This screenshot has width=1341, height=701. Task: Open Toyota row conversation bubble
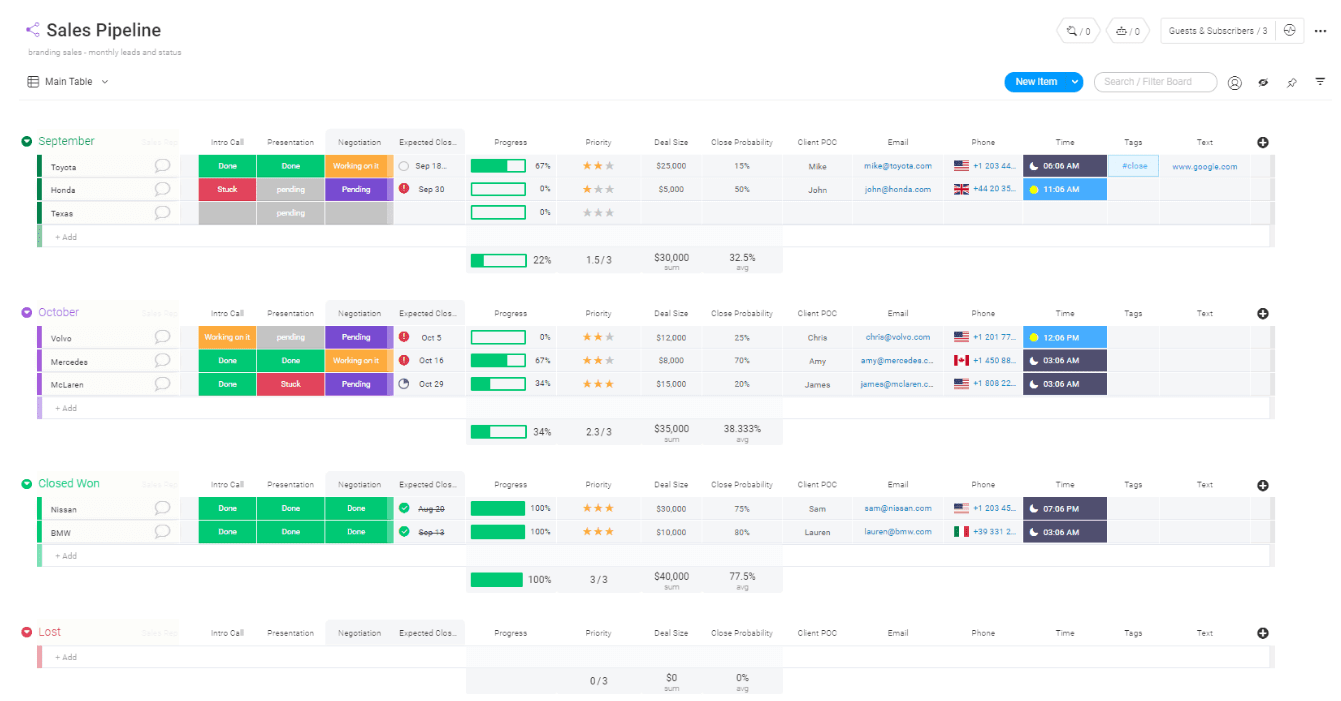(x=163, y=166)
